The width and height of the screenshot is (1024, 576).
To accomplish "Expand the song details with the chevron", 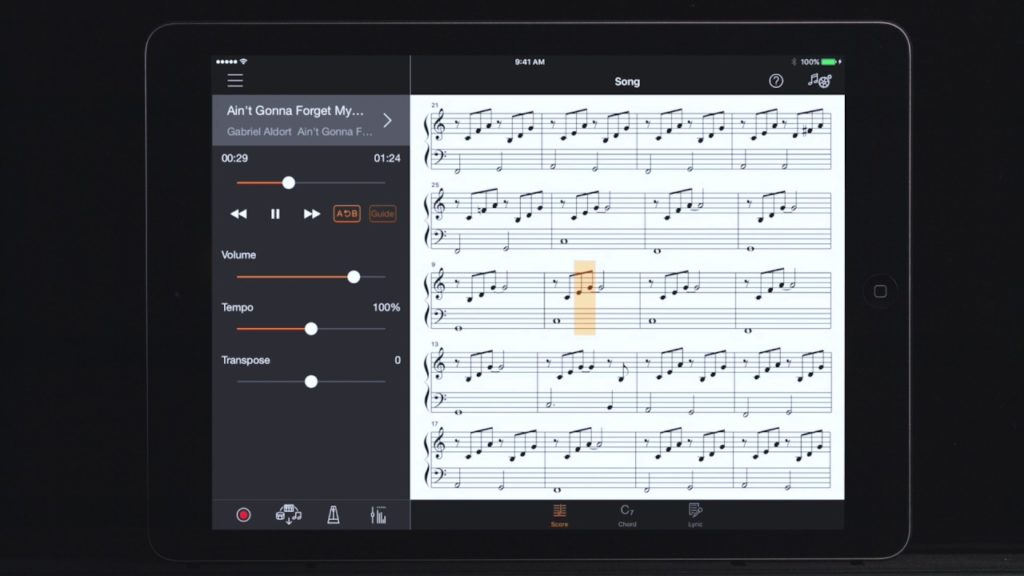I will point(390,120).
